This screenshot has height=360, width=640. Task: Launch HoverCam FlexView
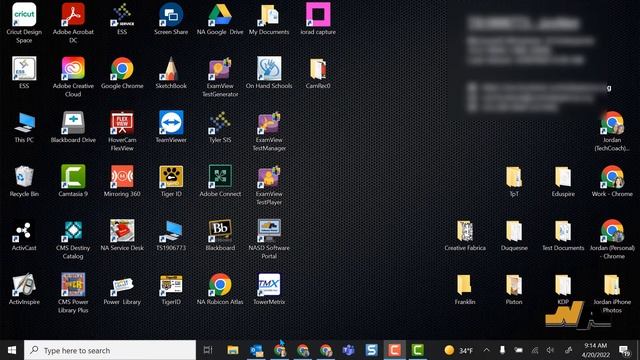point(122,131)
